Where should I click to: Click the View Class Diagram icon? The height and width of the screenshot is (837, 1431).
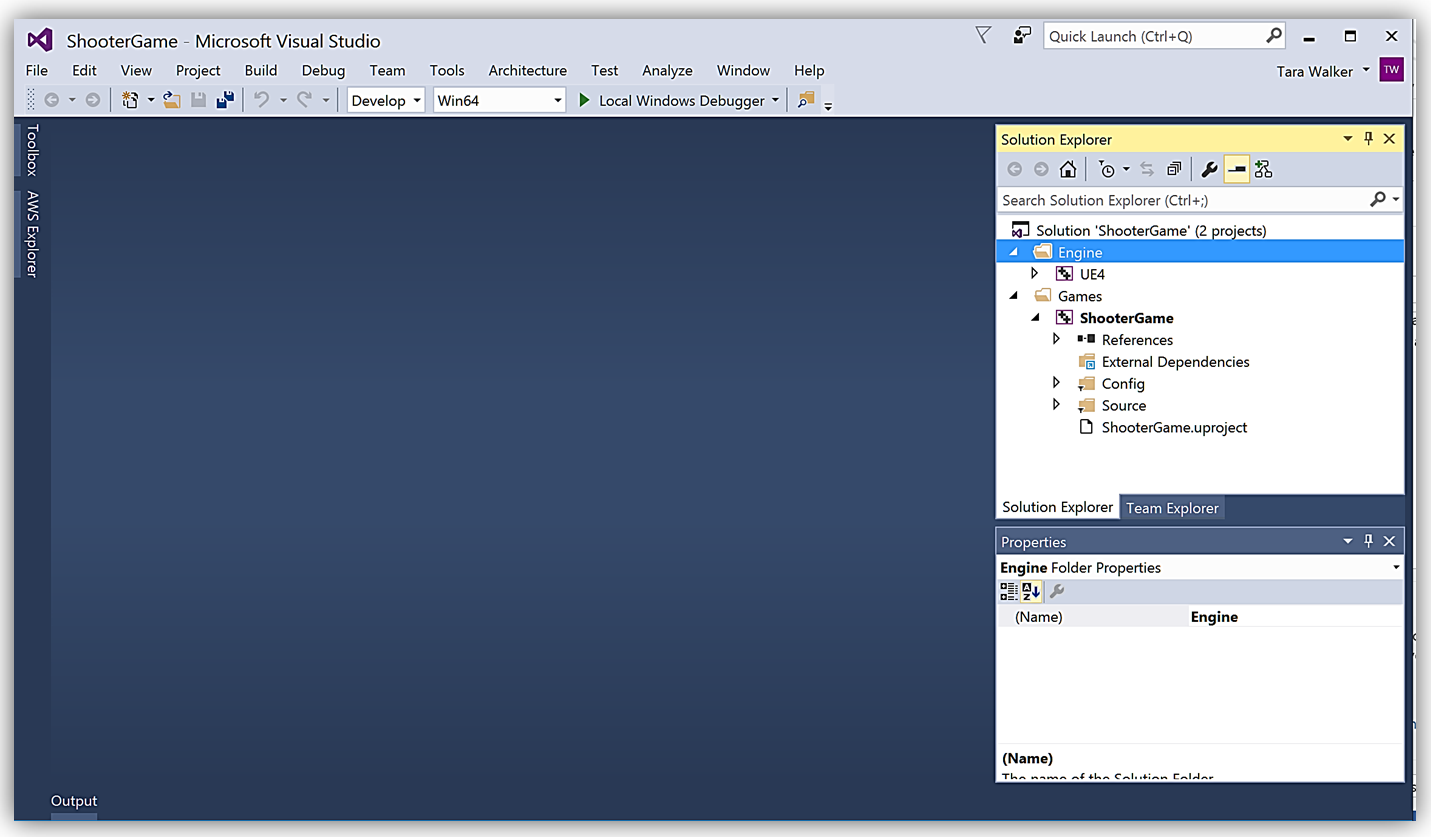1264,169
